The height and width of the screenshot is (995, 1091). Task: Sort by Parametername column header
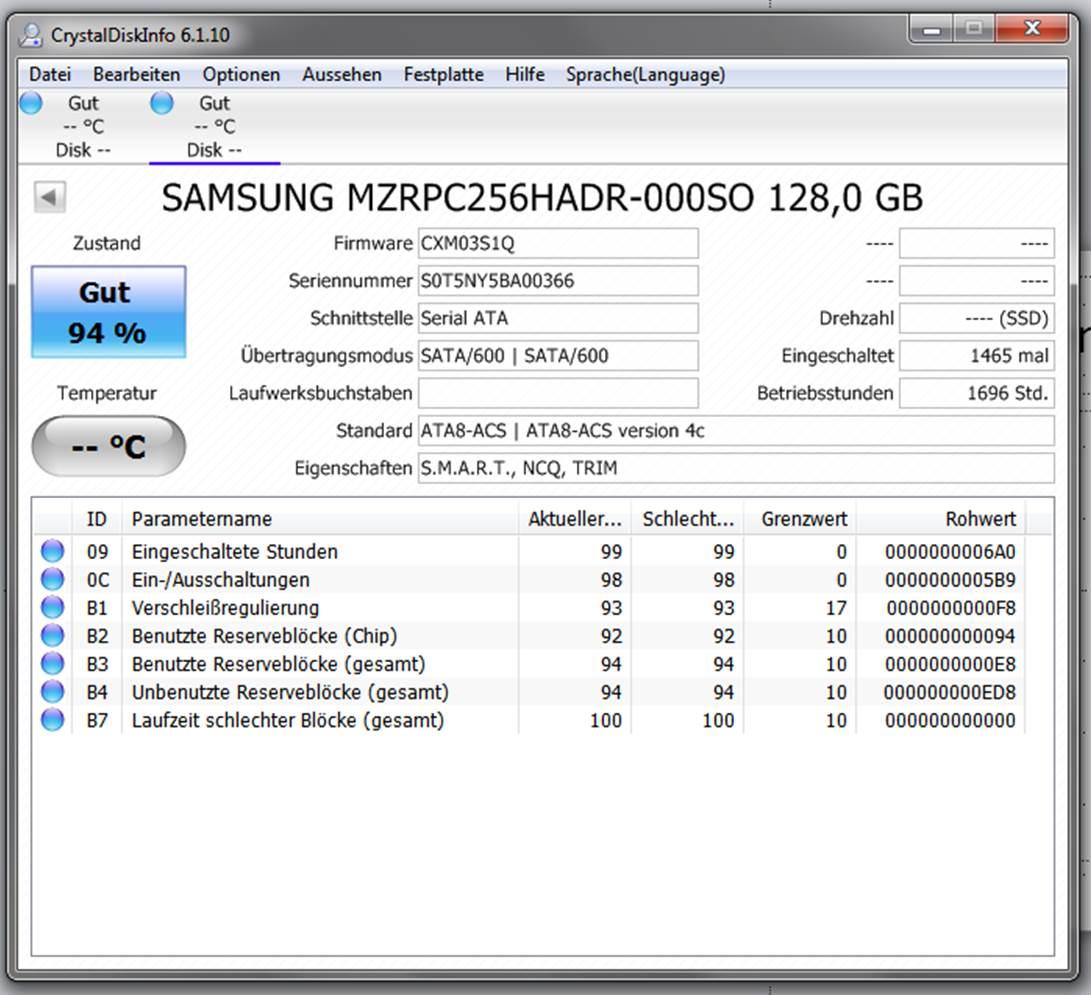pyautogui.click(x=320, y=519)
